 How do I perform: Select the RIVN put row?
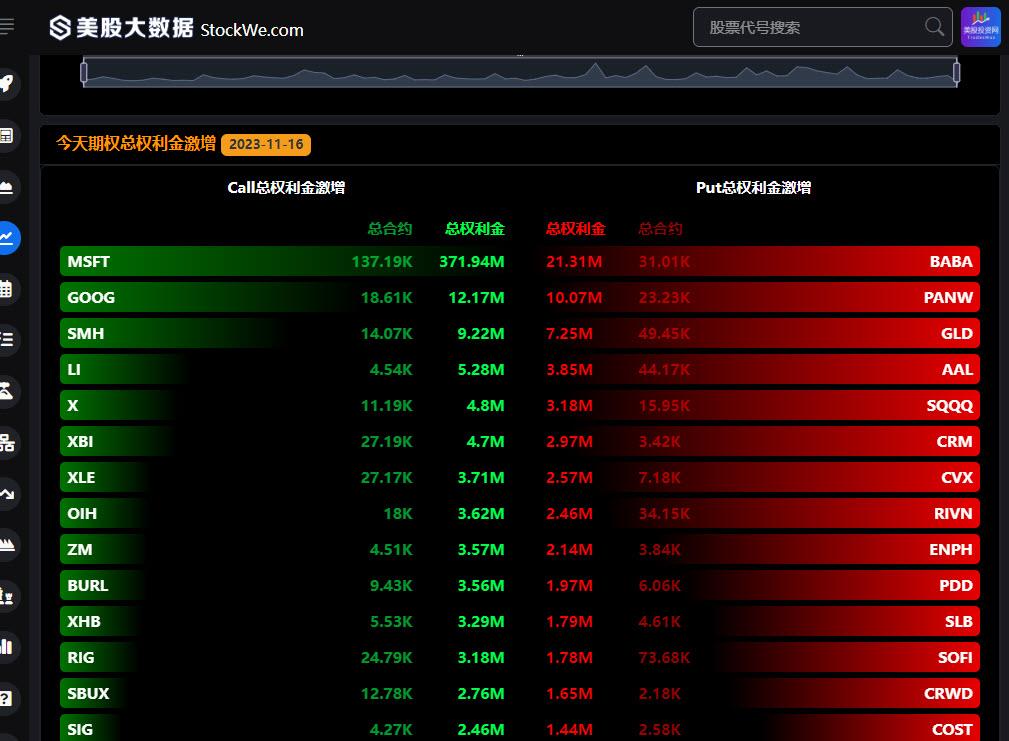761,513
